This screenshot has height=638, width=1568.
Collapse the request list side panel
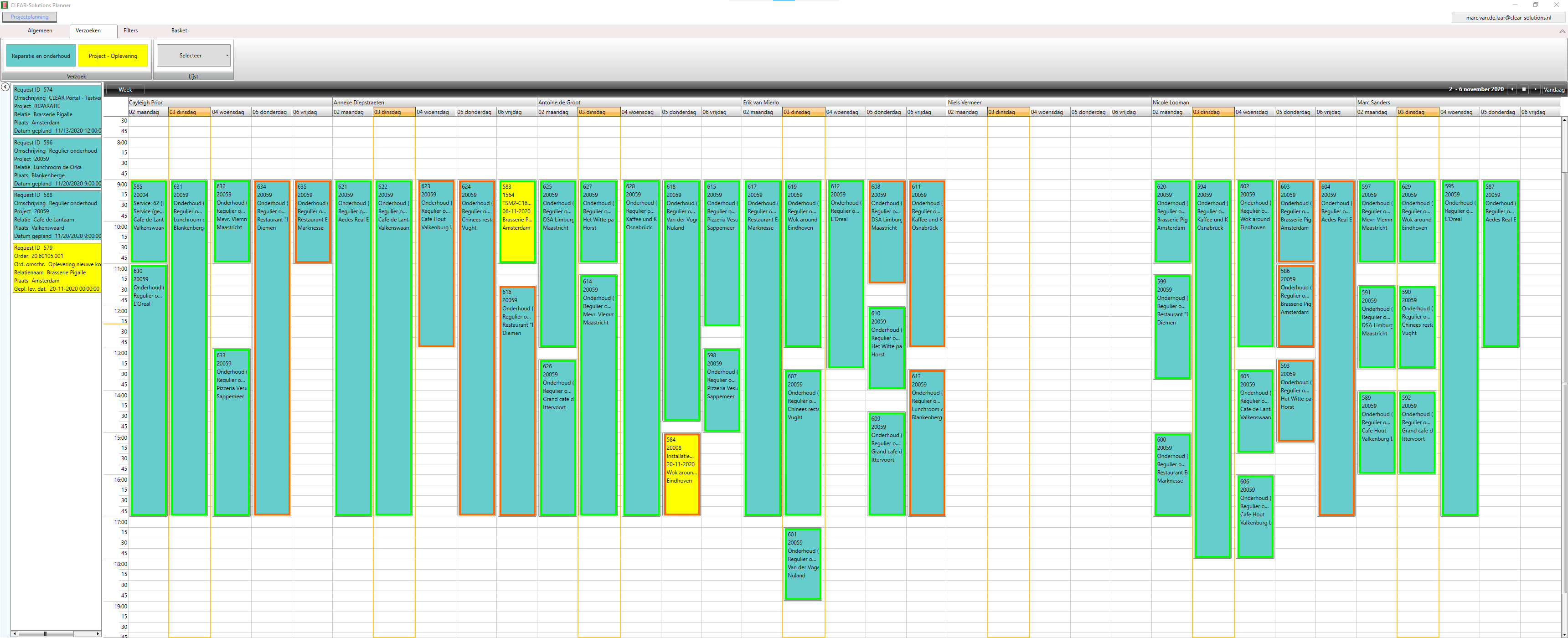tap(5, 87)
